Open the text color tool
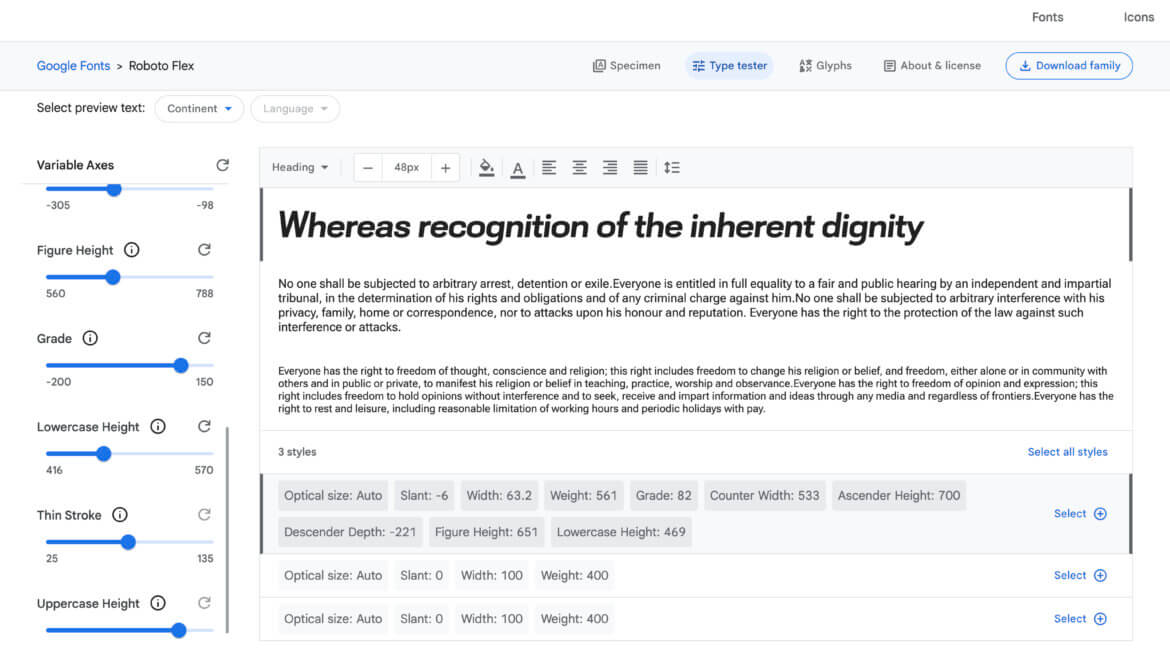Image resolution: width=1170 pixels, height=660 pixels. [x=517, y=167]
